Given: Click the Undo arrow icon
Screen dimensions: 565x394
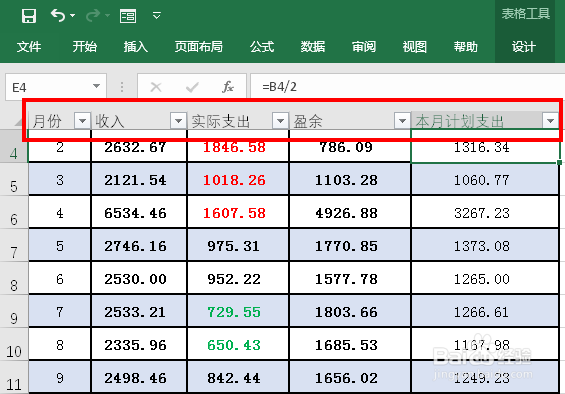Looking at the screenshot, I should pos(58,16).
